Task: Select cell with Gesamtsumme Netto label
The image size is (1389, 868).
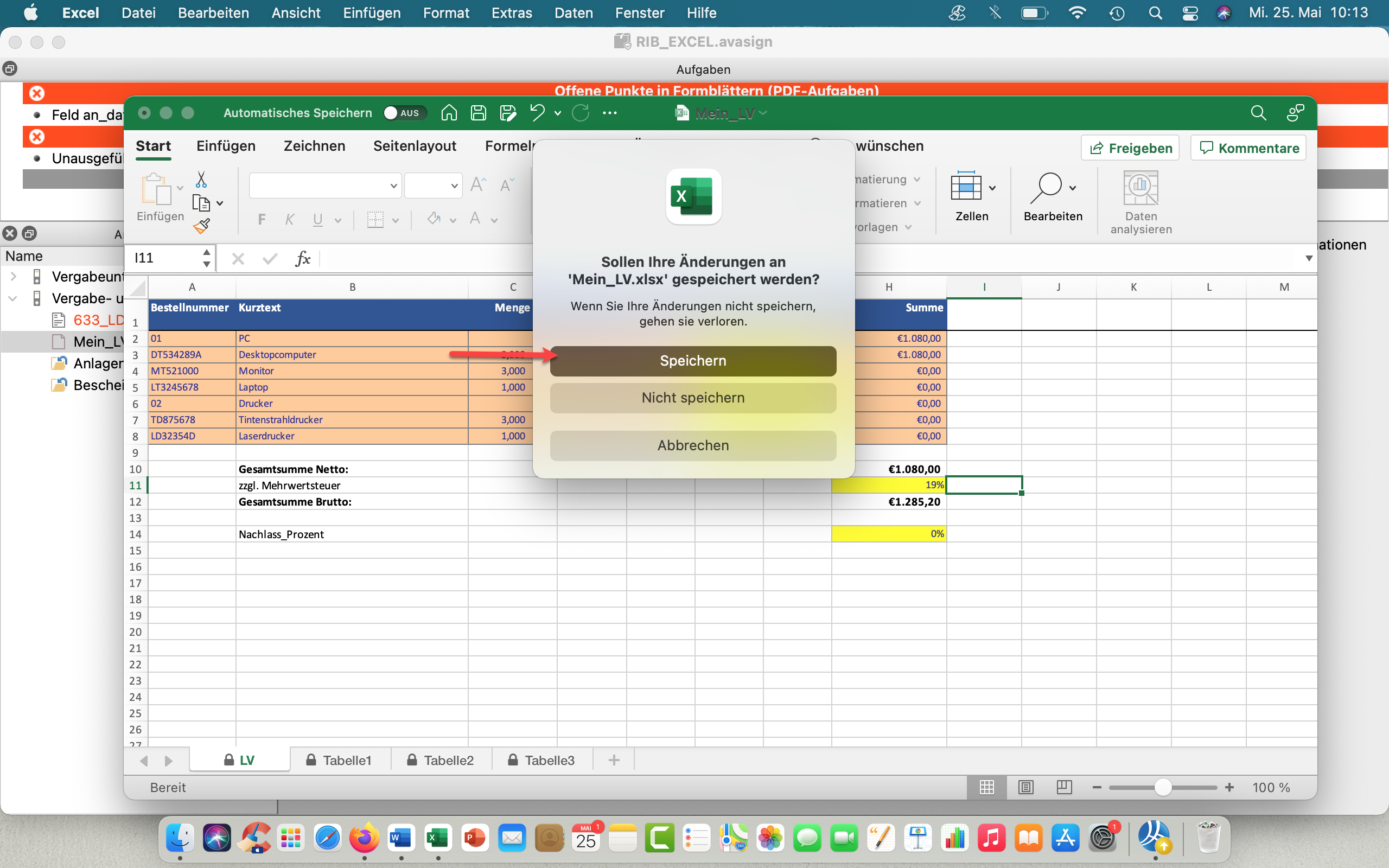Action: coord(351,469)
